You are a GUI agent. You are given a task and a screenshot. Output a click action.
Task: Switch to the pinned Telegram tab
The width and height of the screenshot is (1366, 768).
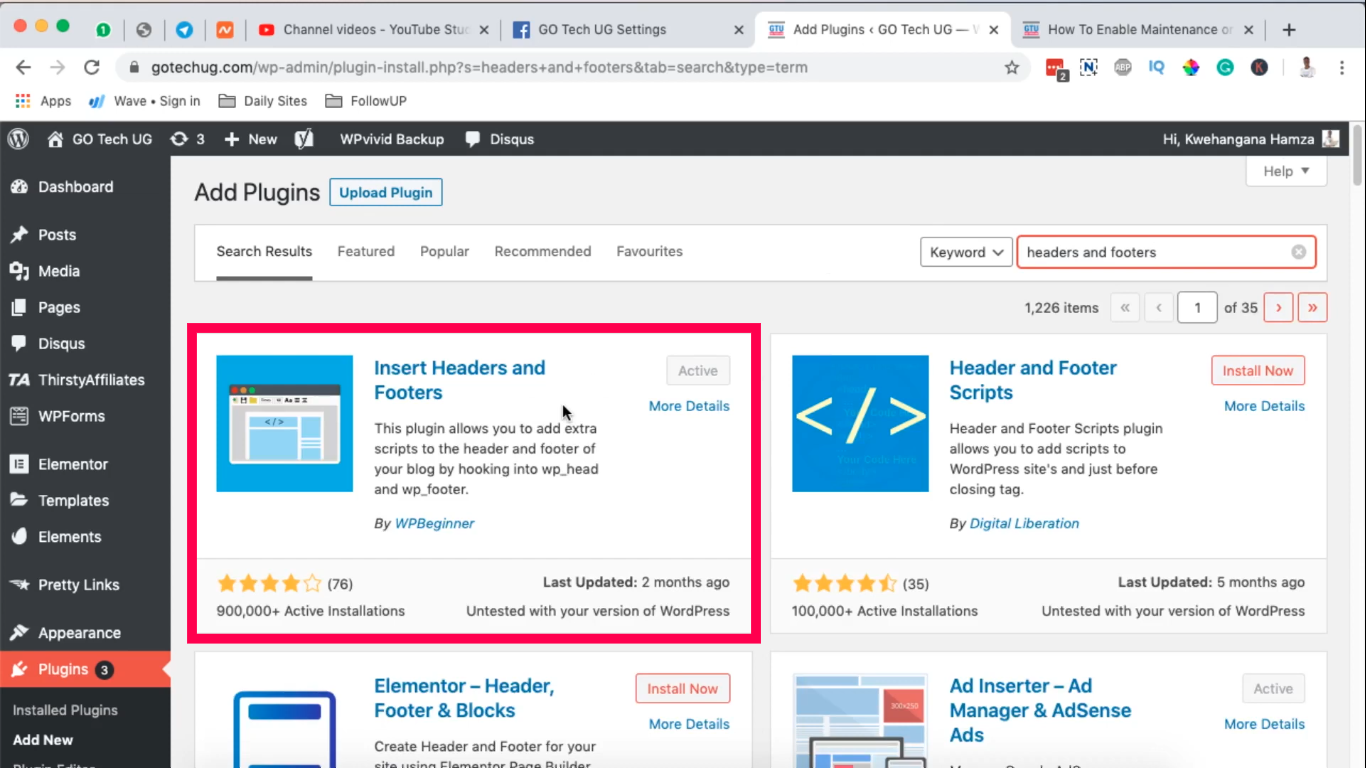[185, 29]
